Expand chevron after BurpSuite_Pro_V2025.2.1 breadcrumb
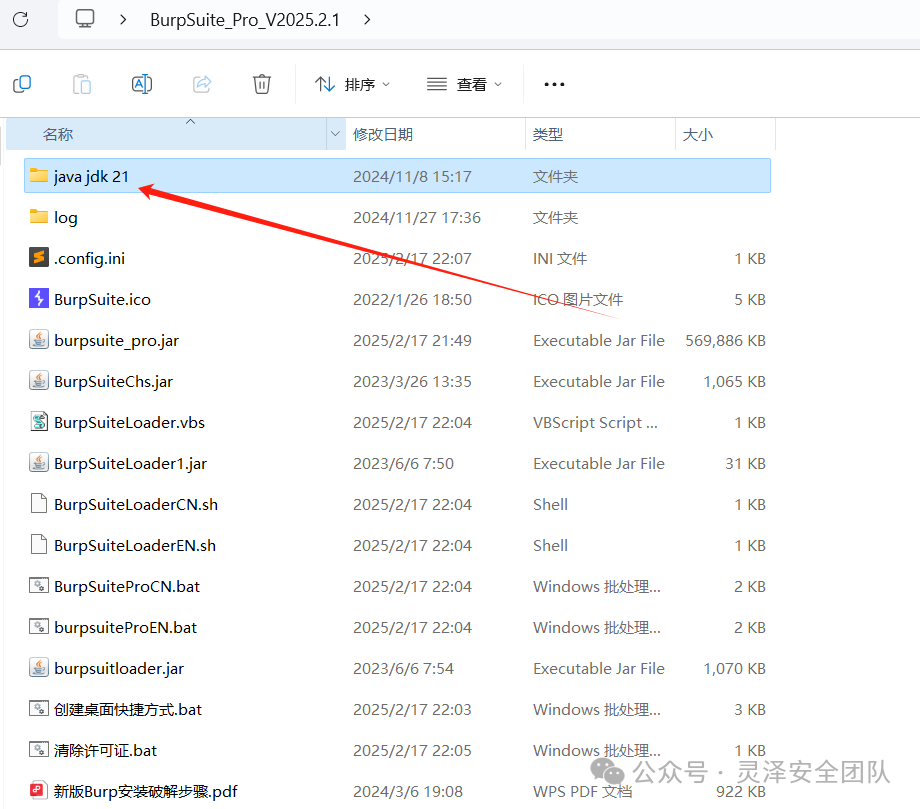The height and width of the screenshot is (809, 920). pyautogui.click(x=367, y=19)
